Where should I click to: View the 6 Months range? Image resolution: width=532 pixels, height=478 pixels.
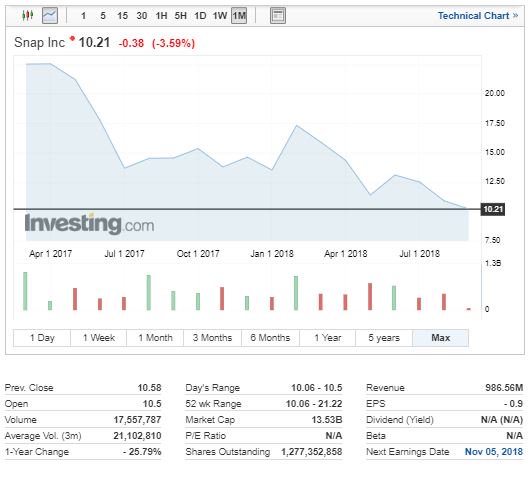[x=270, y=338]
